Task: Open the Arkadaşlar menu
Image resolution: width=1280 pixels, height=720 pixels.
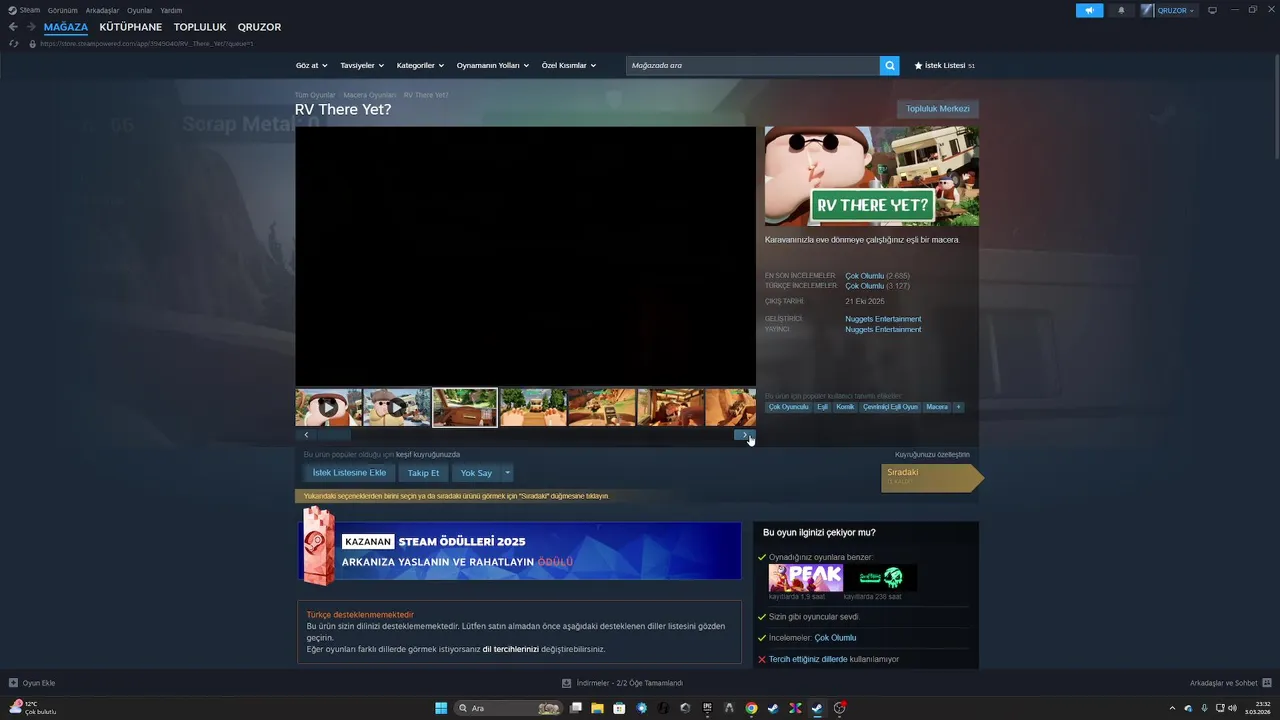Action: click(102, 10)
